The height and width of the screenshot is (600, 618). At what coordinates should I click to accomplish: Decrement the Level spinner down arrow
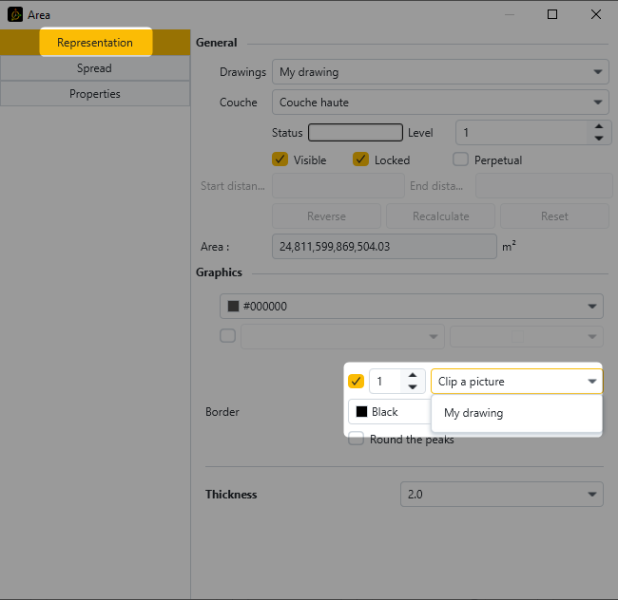coord(598,138)
